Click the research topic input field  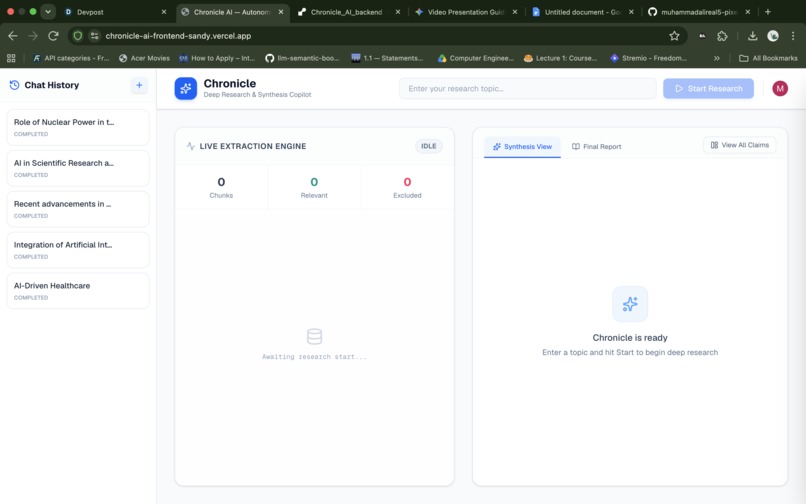pos(527,88)
